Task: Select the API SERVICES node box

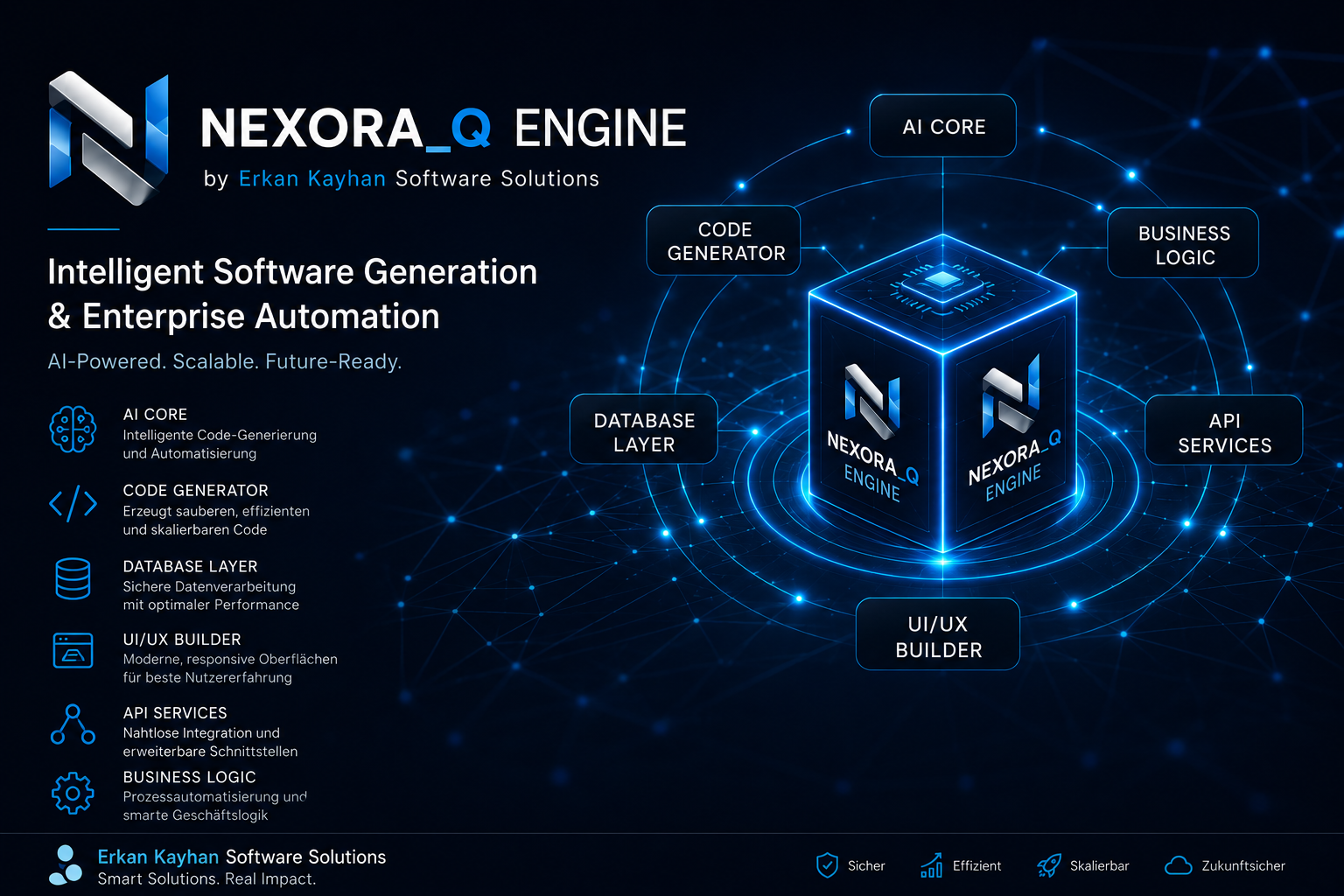Action: tap(1223, 430)
